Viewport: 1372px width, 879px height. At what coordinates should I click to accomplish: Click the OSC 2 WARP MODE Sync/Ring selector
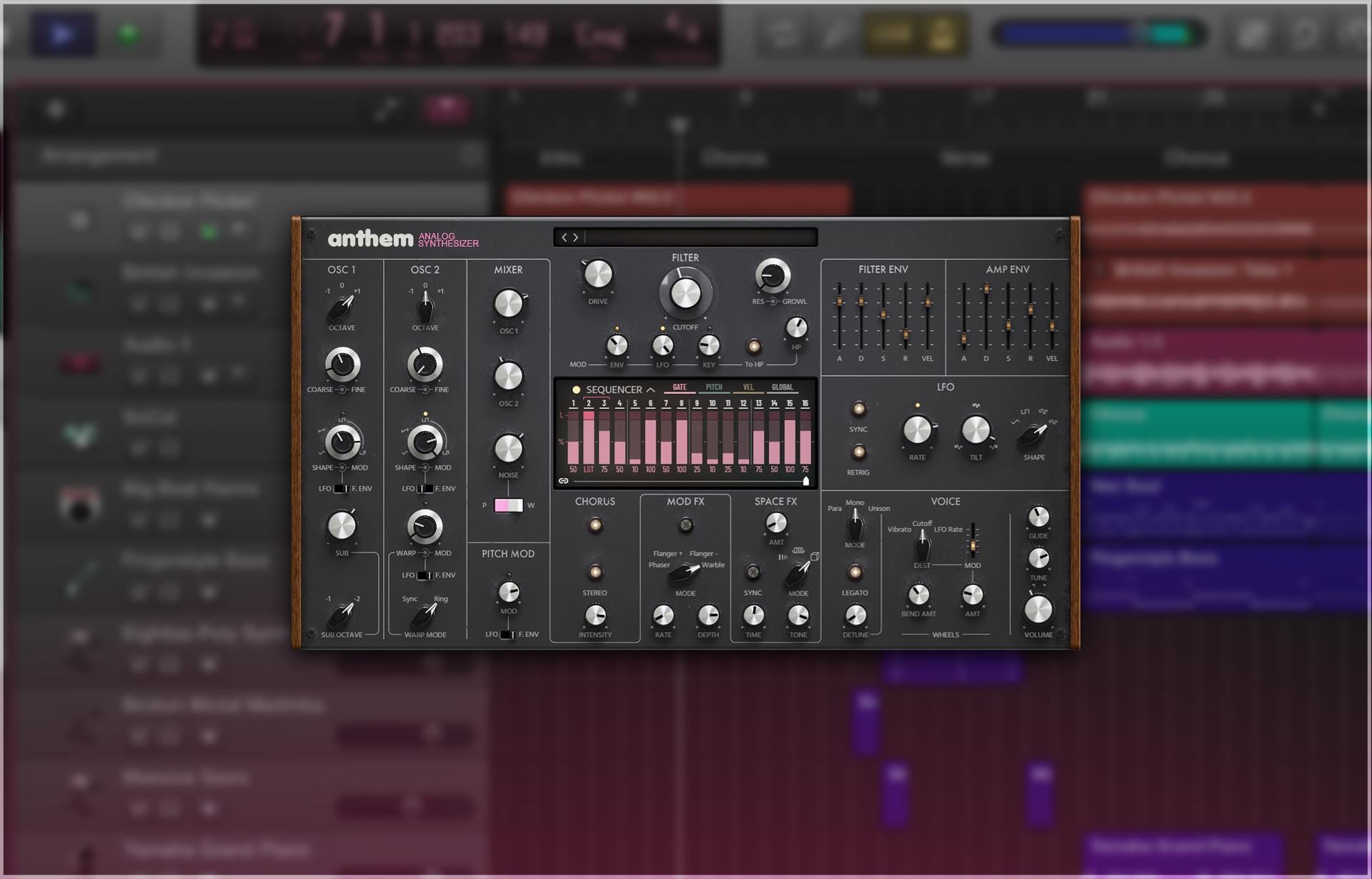click(424, 615)
